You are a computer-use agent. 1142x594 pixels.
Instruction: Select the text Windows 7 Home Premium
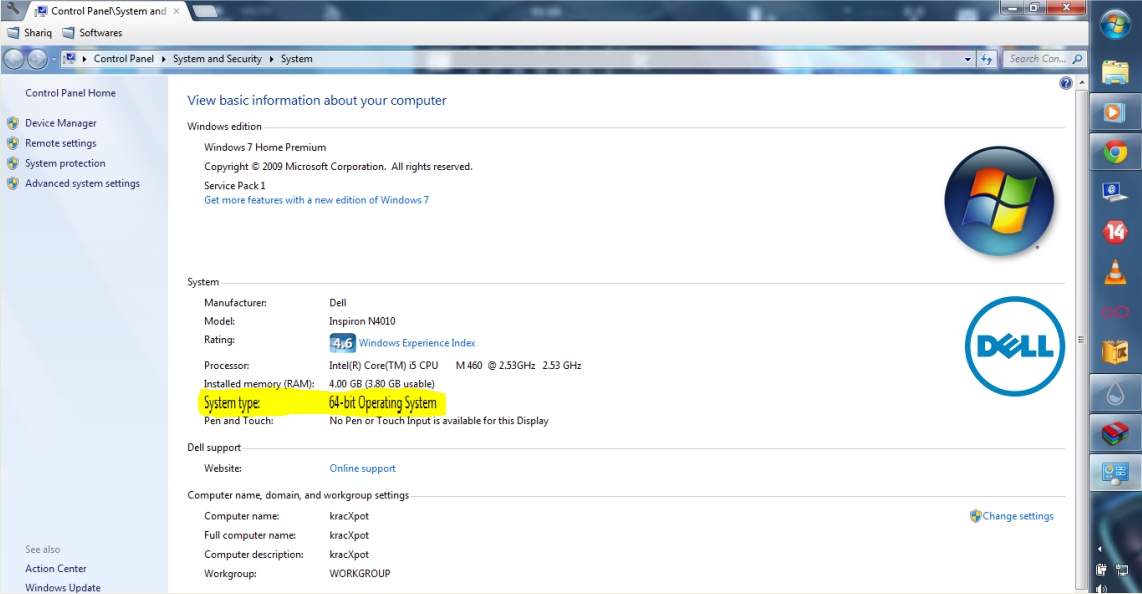point(265,147)
